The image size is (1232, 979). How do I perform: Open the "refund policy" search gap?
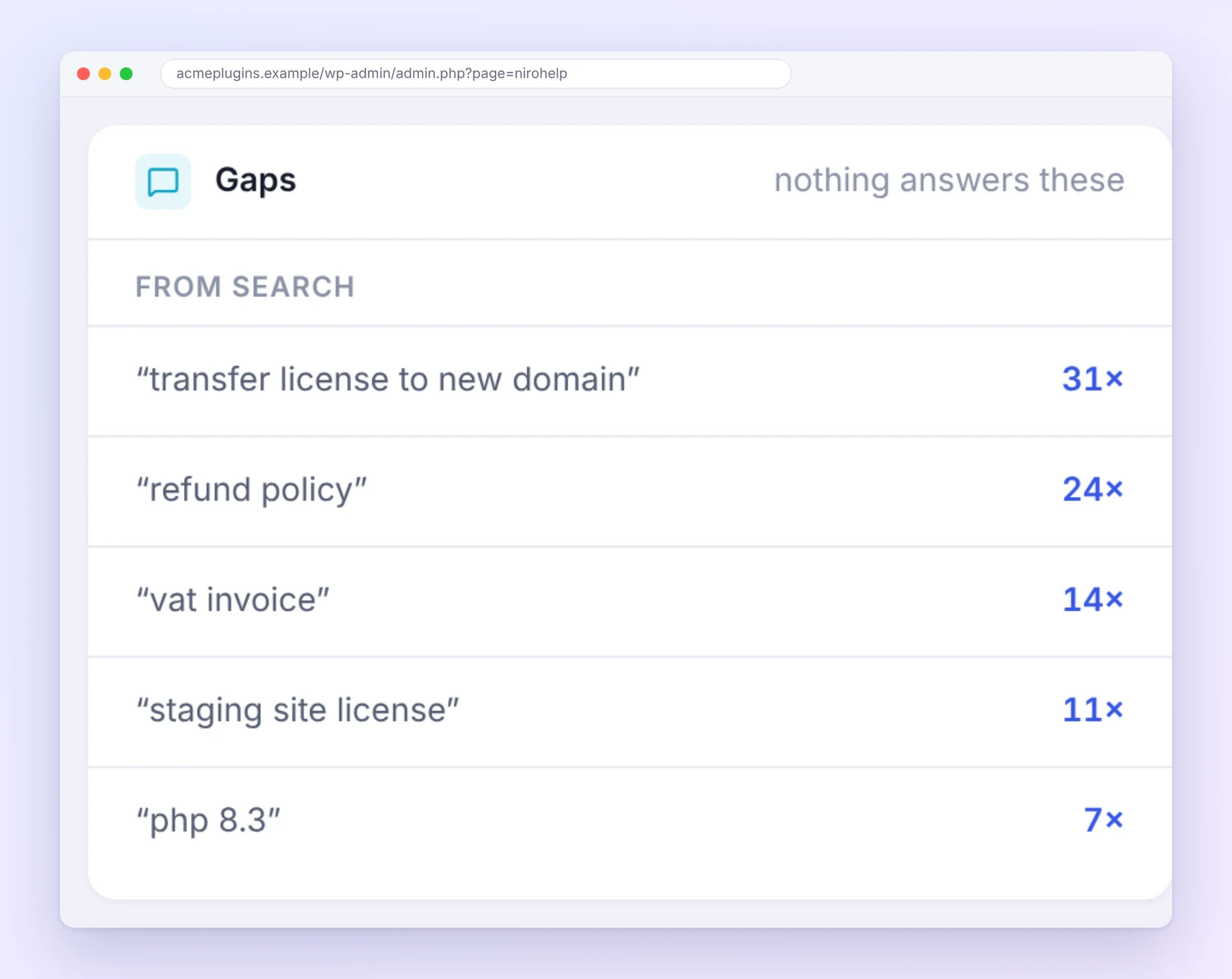[630, 491]
